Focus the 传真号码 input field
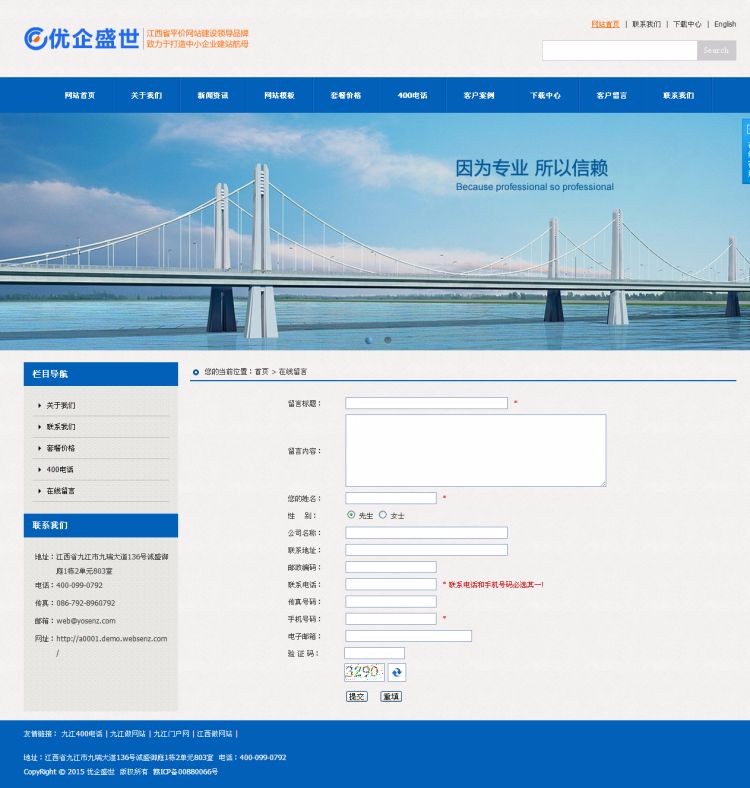 (391, 602)
